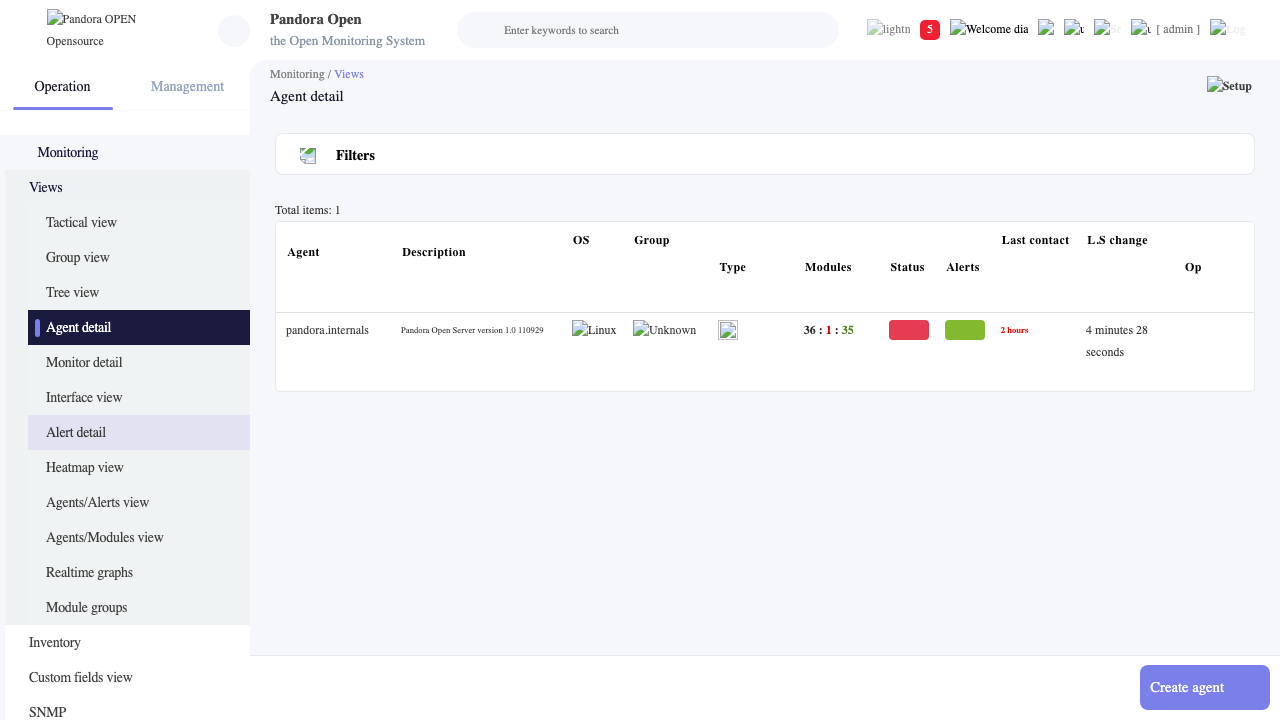Image resolution: width=1280 pixels, height=720 pixels.
Task: Open Custom fields view
Action: [x=127, y=677]
